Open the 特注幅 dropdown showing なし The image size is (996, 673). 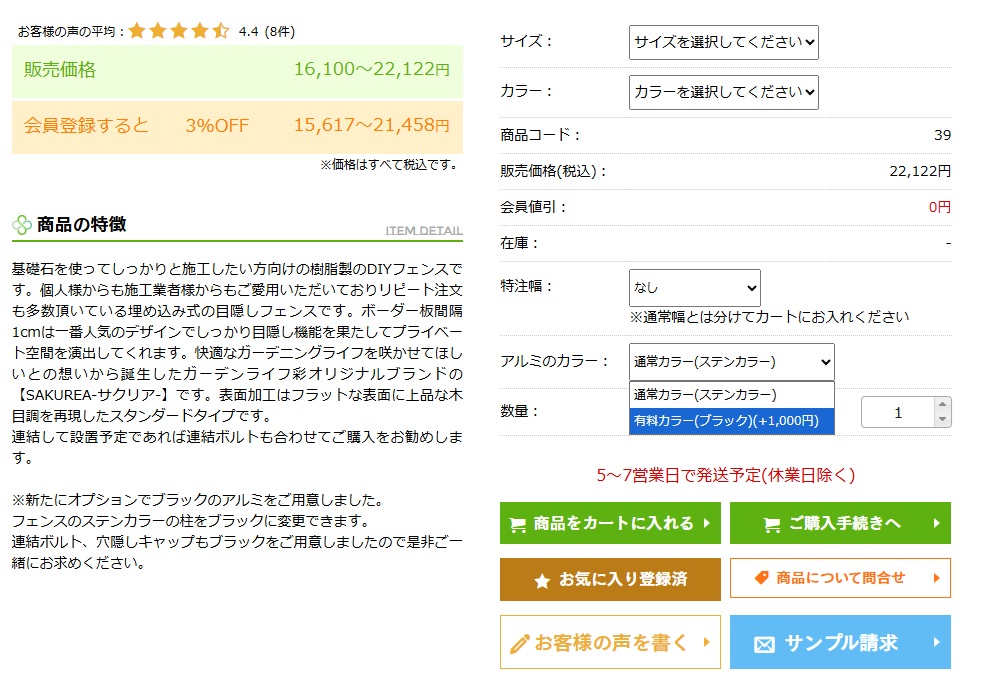(x=694, y=288)
